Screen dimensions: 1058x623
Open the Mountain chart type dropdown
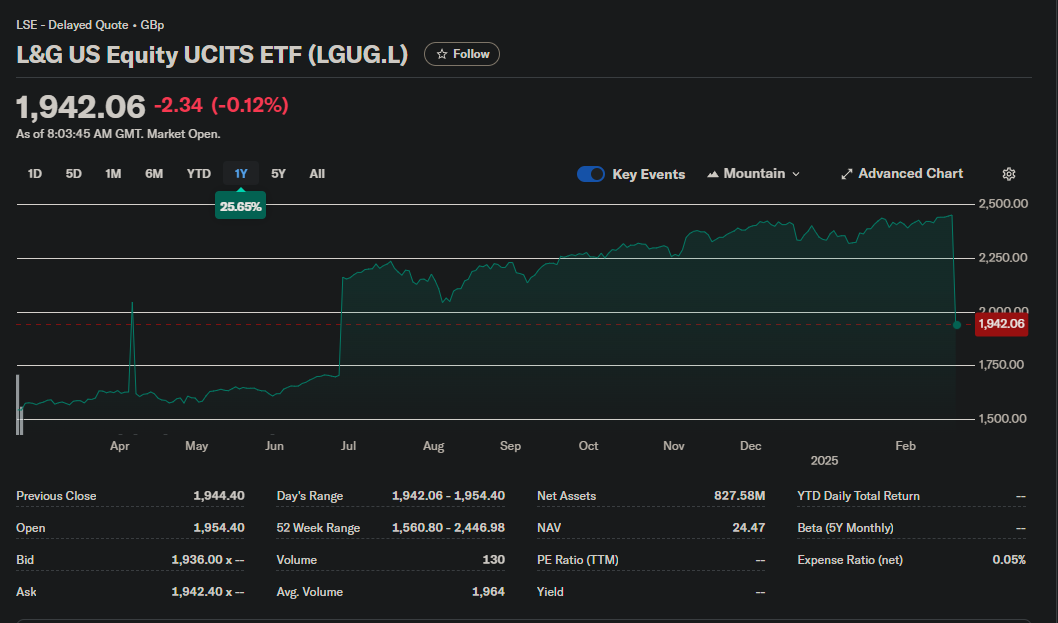753,174
